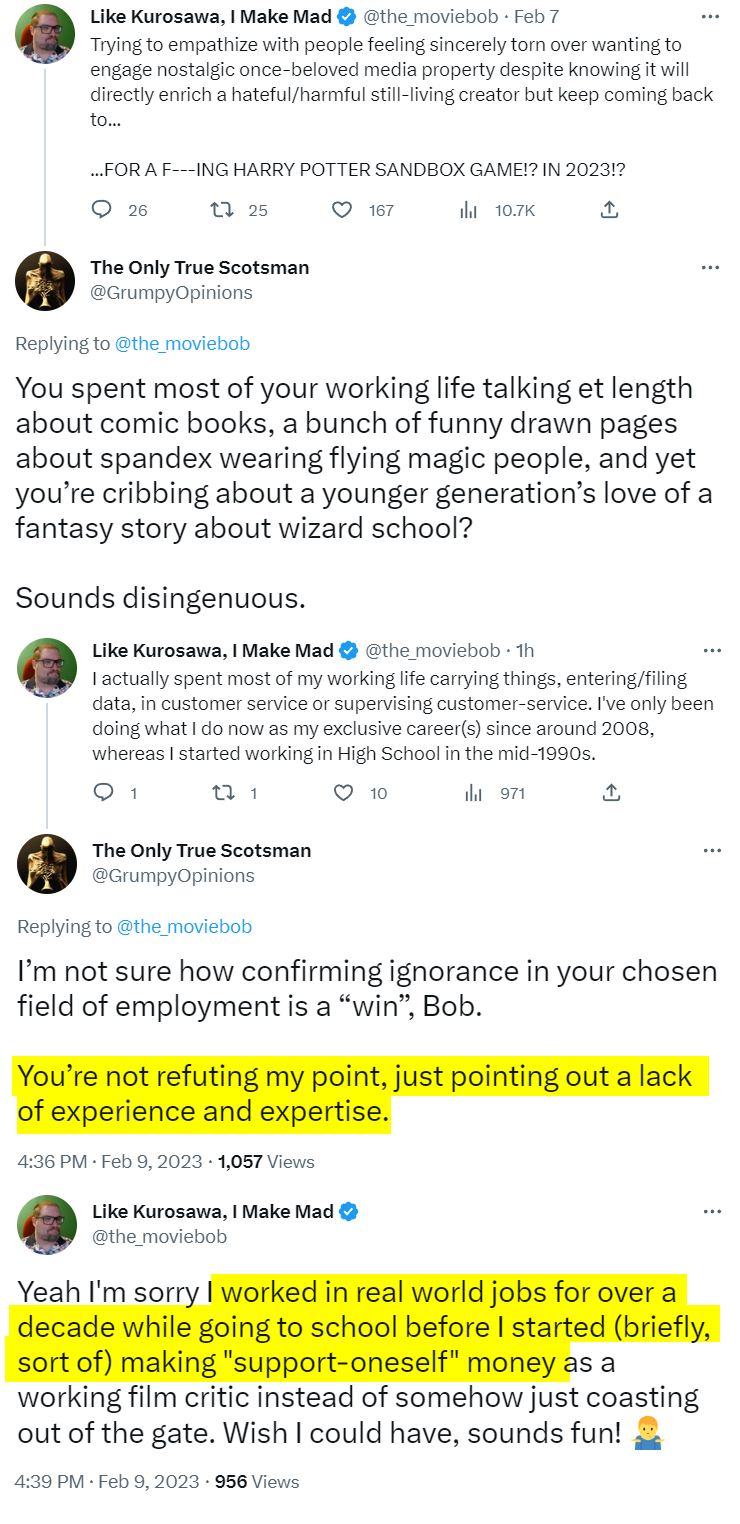Share the 1h working life tweet
Screen dimensions: 740x1524
(611, 793)
